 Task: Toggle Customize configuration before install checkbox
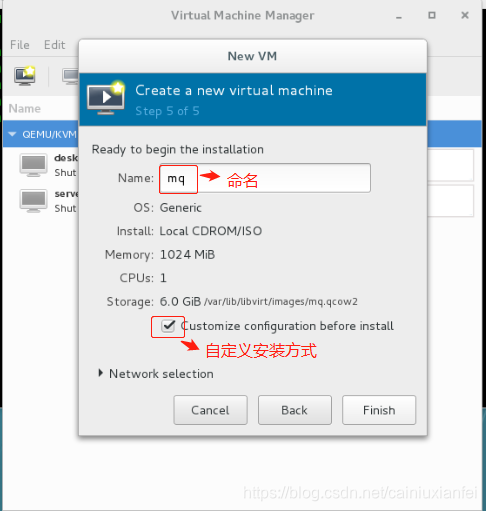point(168,326)
